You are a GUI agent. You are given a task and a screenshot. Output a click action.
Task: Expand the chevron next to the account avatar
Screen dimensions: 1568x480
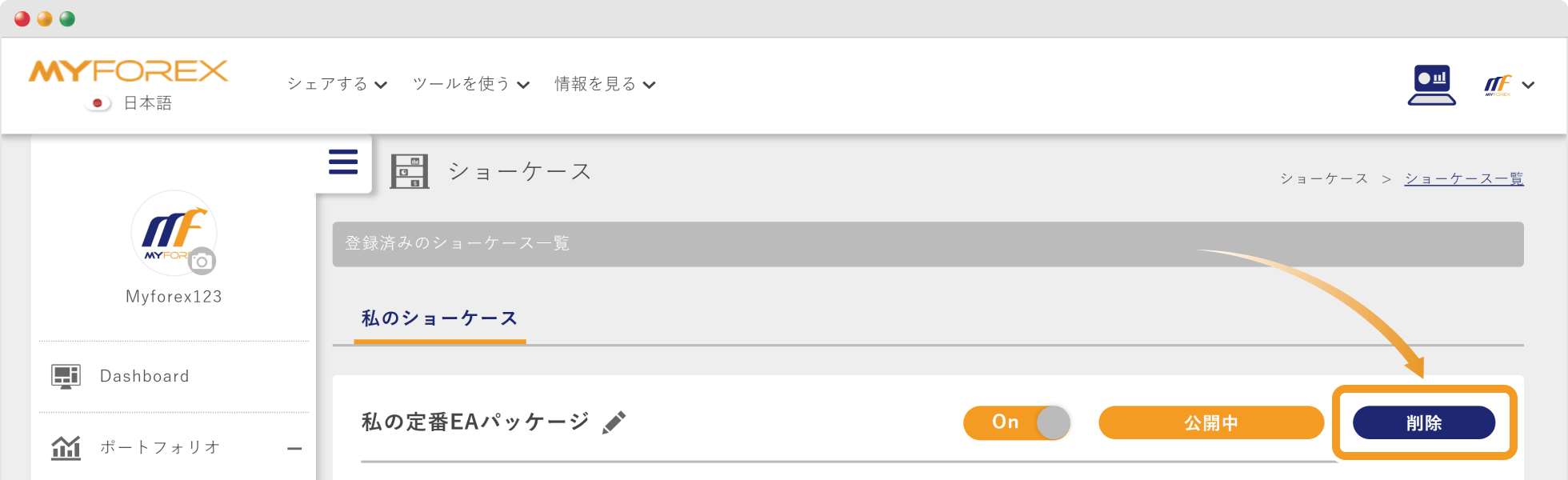(1529, 84)
